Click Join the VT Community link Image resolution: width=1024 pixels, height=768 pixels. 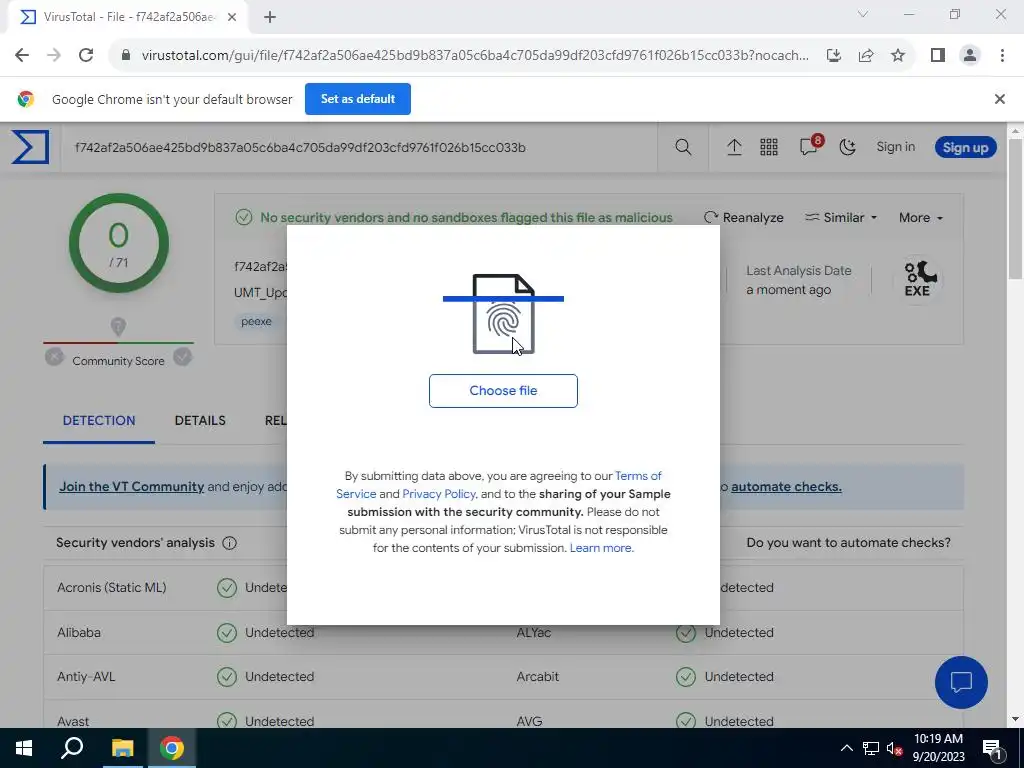[131, 487]
